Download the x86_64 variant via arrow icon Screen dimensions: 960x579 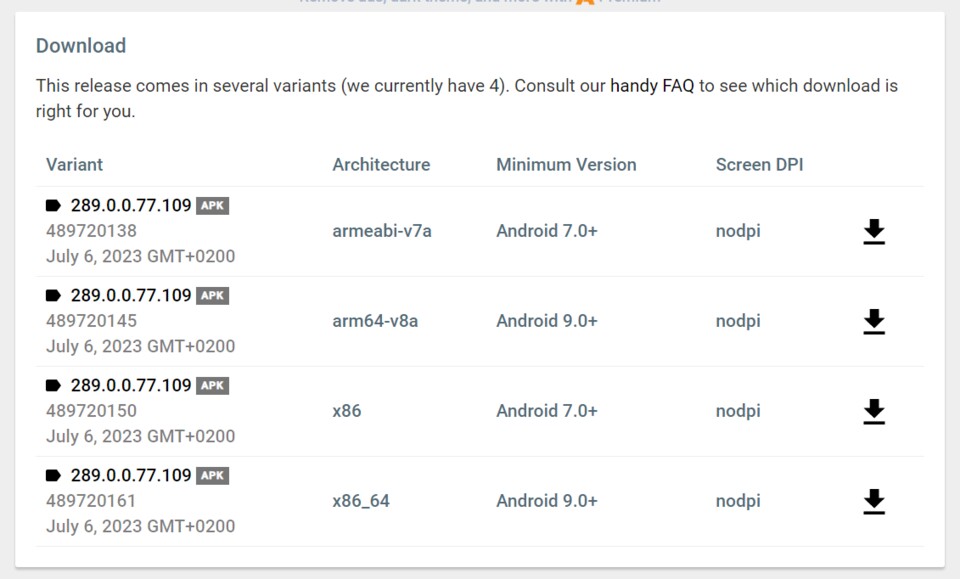point(874,502)
